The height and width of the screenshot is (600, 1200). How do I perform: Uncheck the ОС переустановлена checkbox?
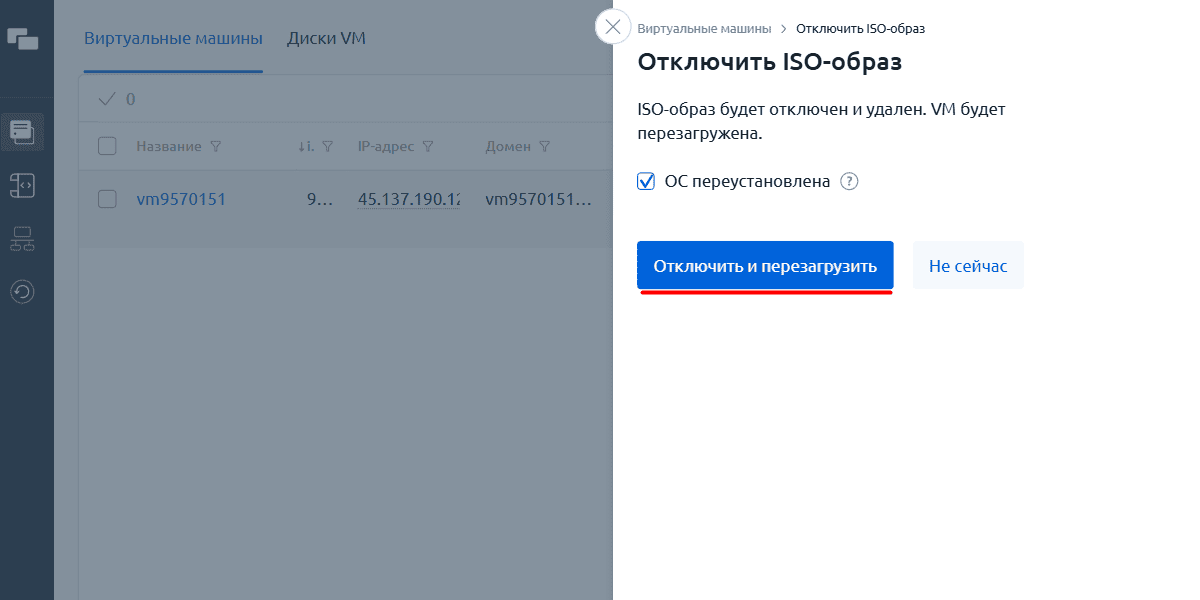(646, 182)
